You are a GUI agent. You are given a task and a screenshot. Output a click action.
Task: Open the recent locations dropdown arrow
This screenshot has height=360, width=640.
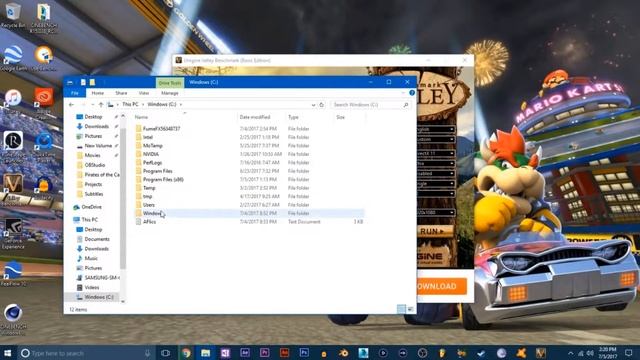(93, 105)
